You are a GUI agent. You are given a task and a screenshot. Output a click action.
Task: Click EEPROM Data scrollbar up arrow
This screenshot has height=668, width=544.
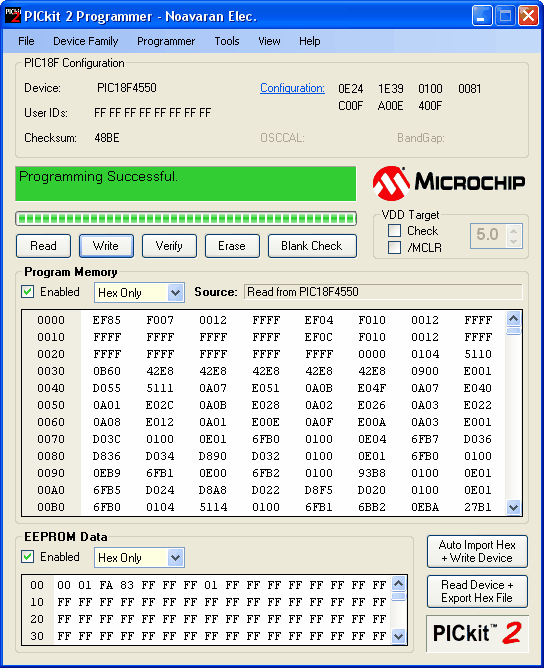398,583
